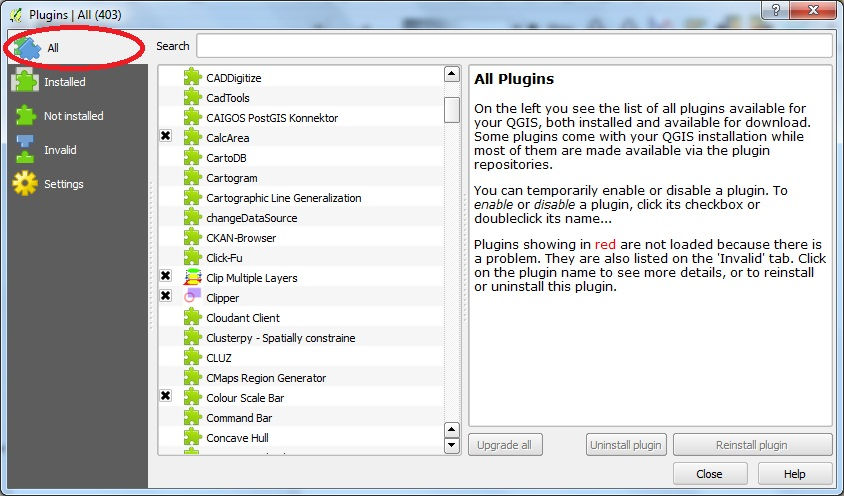
Task: Open Help for the Plugins dialog
Action: pyautogui.click(x=794, y=474)
